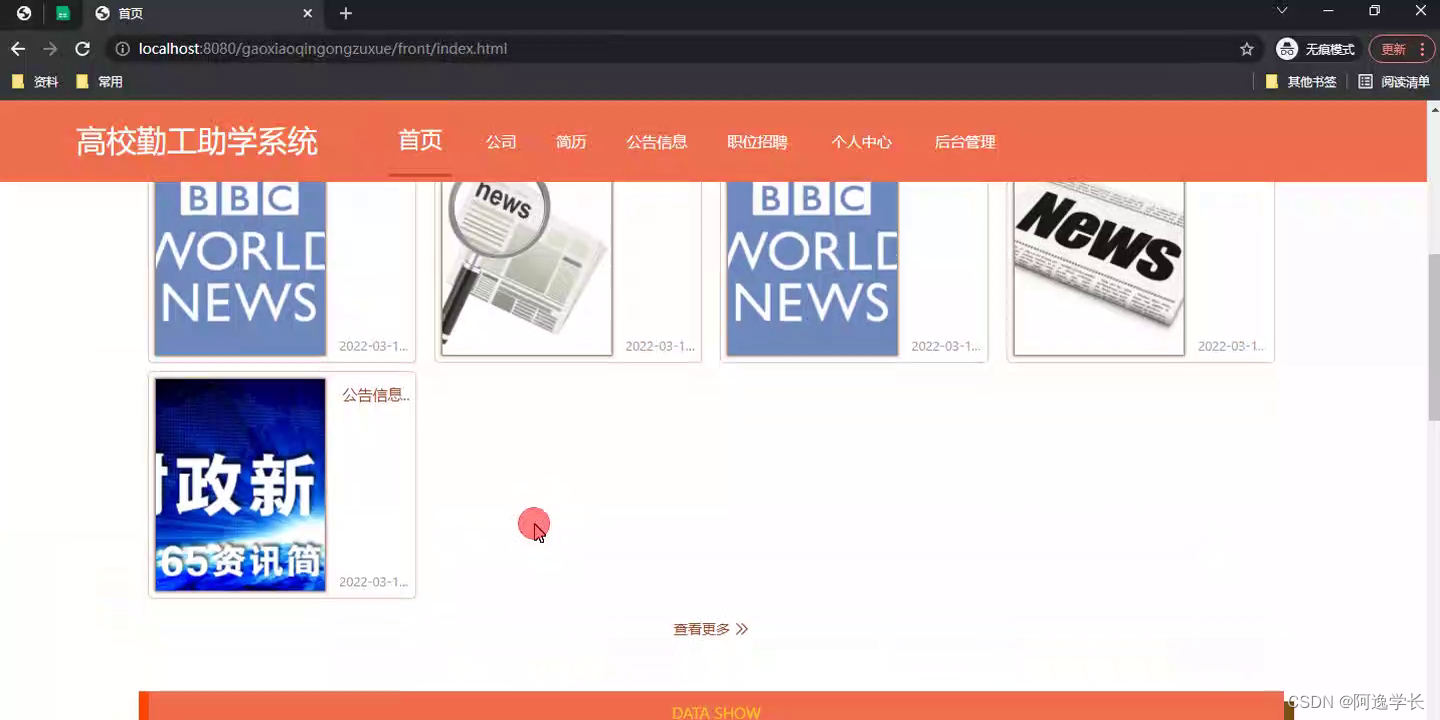1440x720 pixels.
Task: Click the browser forward arrow
Action: (x=50, y=49)
